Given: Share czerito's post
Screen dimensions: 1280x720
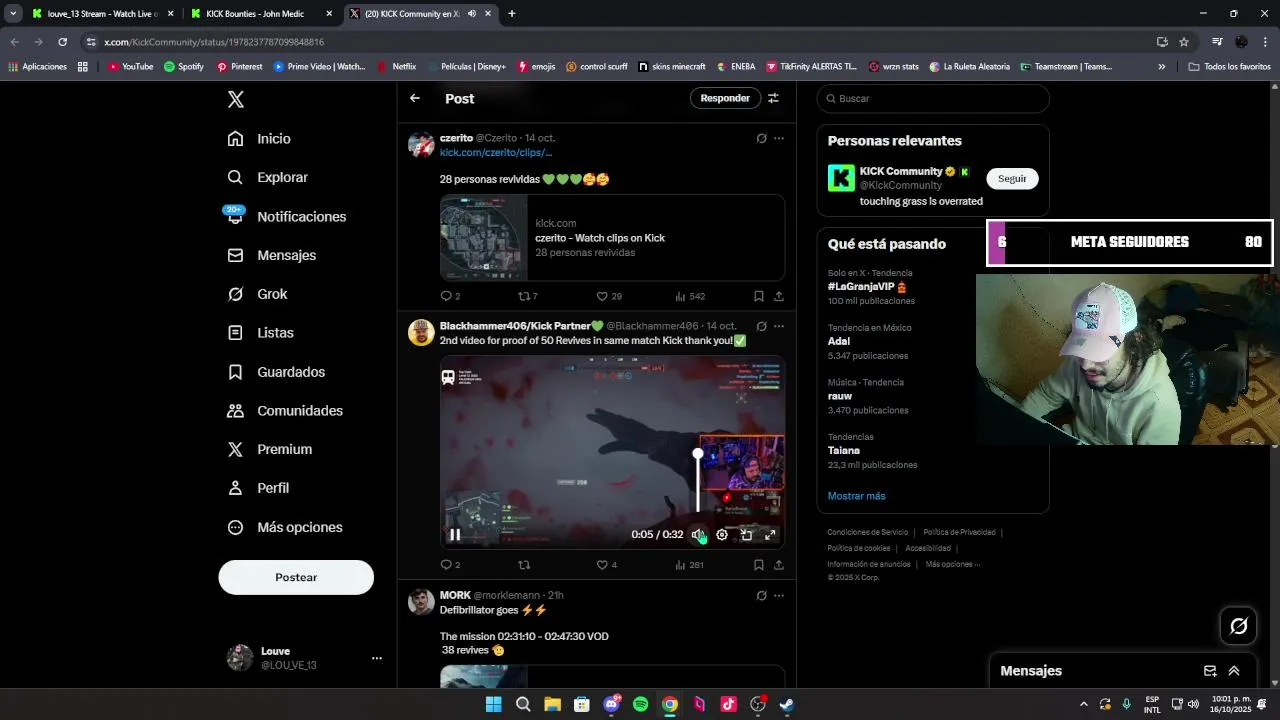Looking at the screenshot, I should [779, 296].
